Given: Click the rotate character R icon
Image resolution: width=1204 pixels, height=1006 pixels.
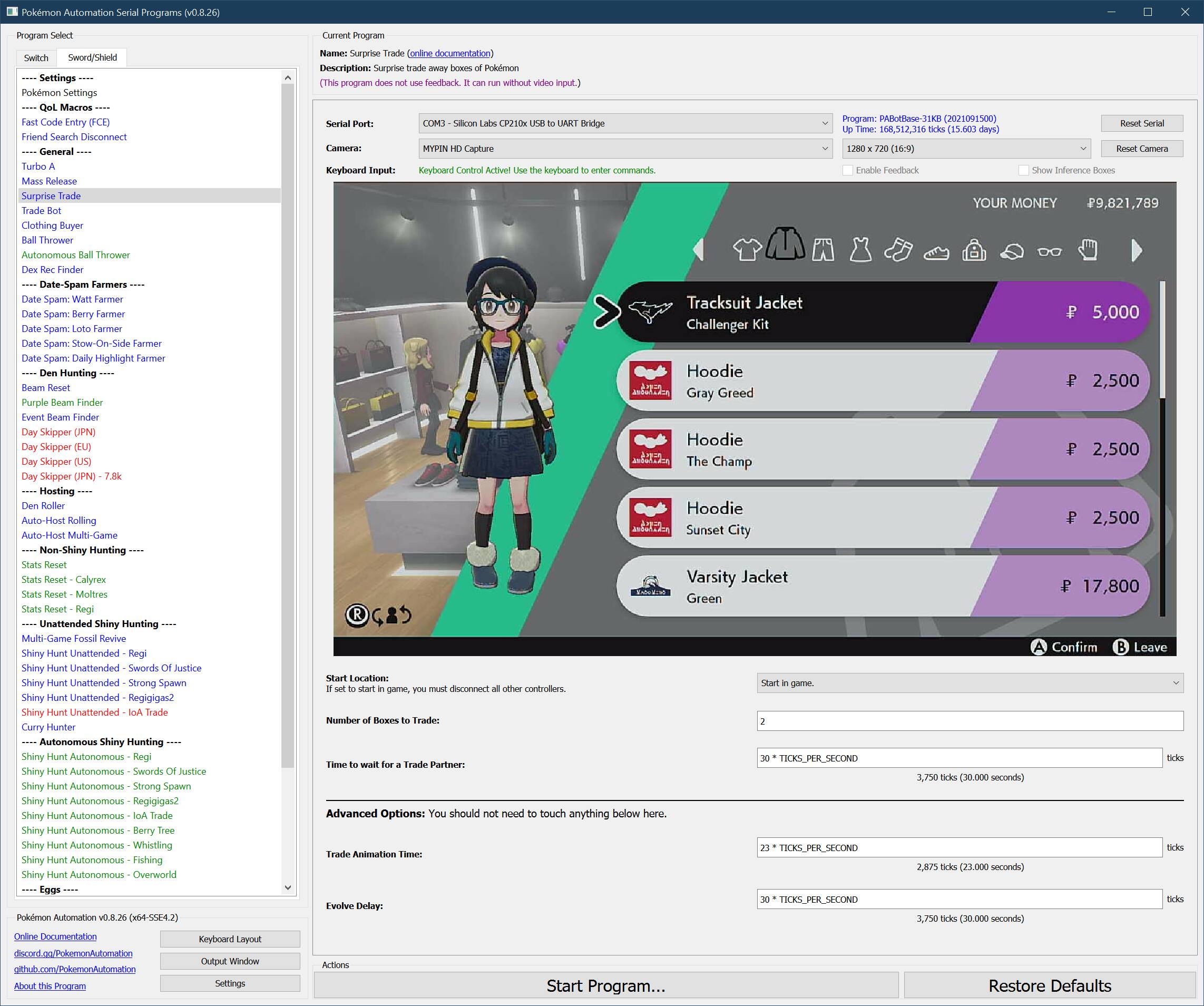Looking at the screenshot, I should click(x=357, y=616).
